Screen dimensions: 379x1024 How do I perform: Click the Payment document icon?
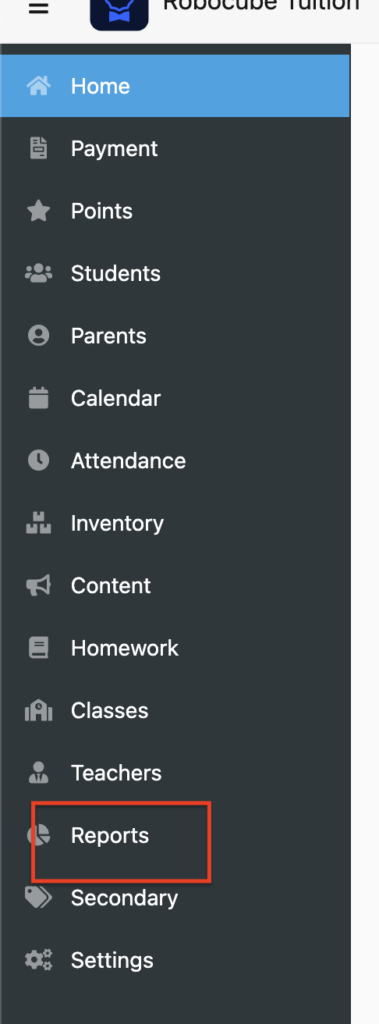click(39, 149)
